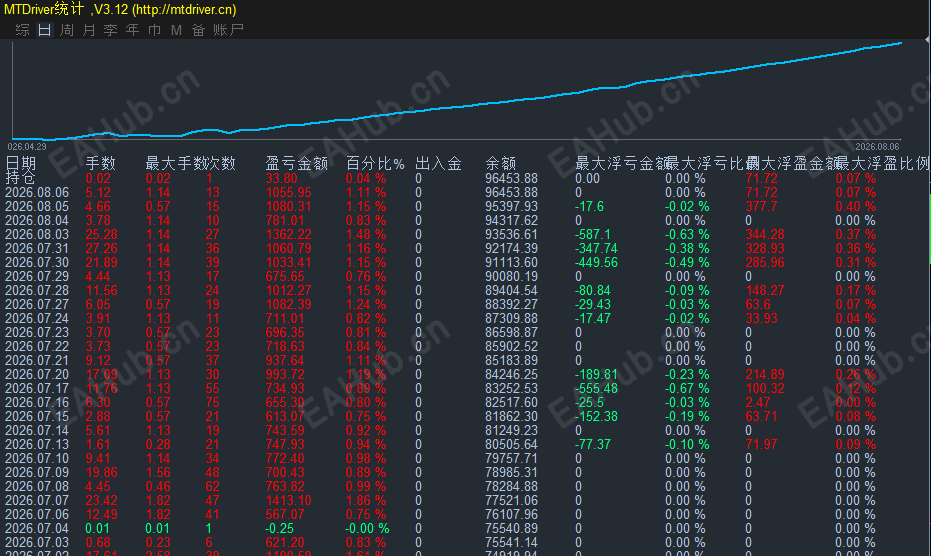The width and height of the screenshot is (931, 557).
Task: Select the 2026.08.03 date row
Action: pyautogui.click(x=37, y=234)
